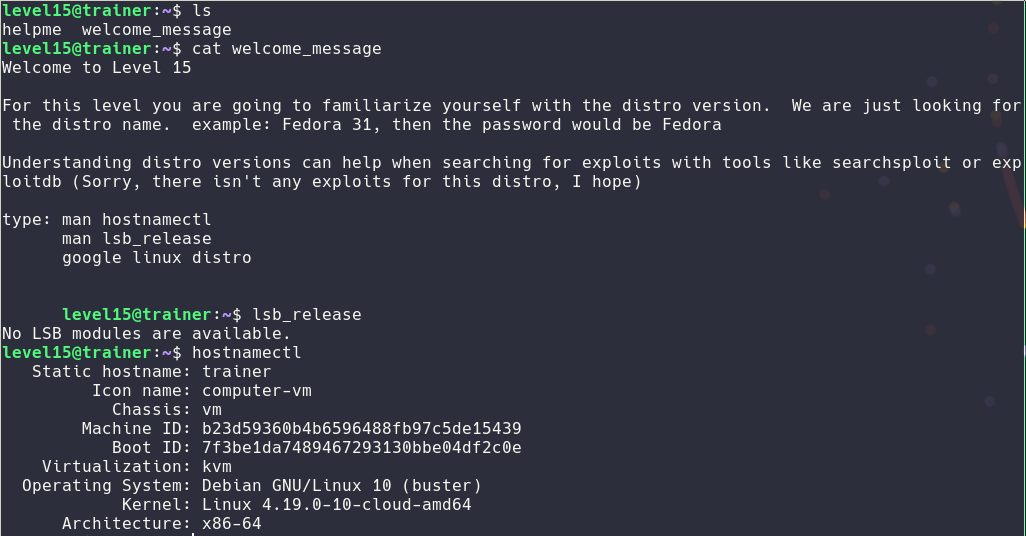This screenshot has height=536, width=1026.
Task: Click the 'man lsb_release' hint line
Action: pos(136,238)
